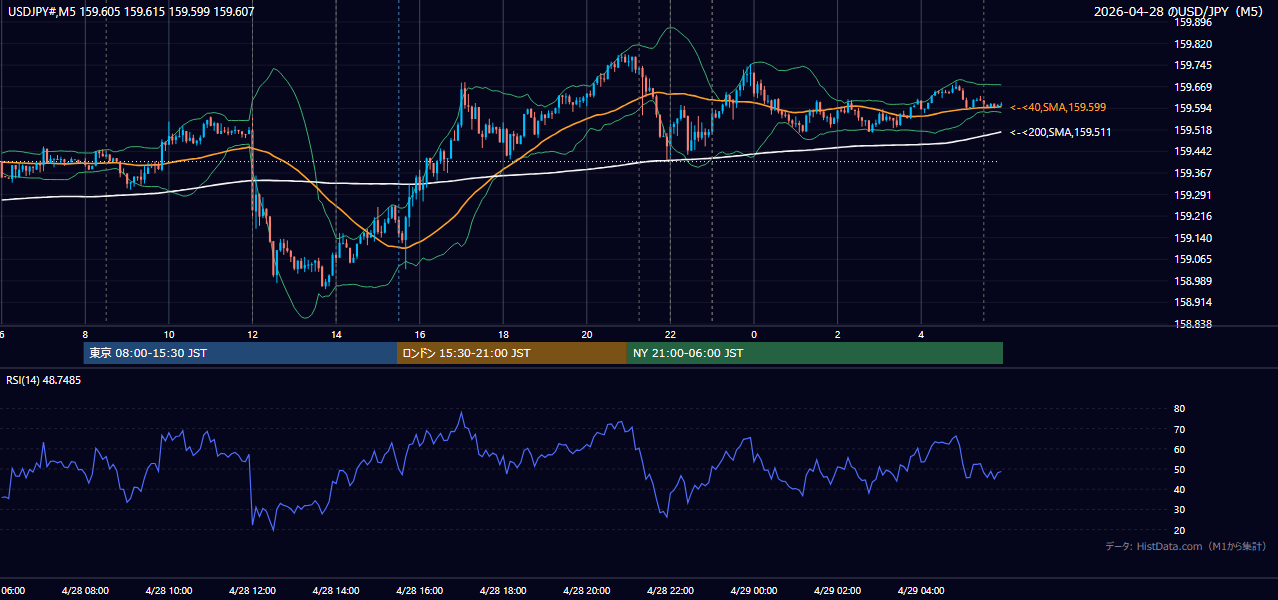Click RSI axis level 30

[x=1180, y=510]
